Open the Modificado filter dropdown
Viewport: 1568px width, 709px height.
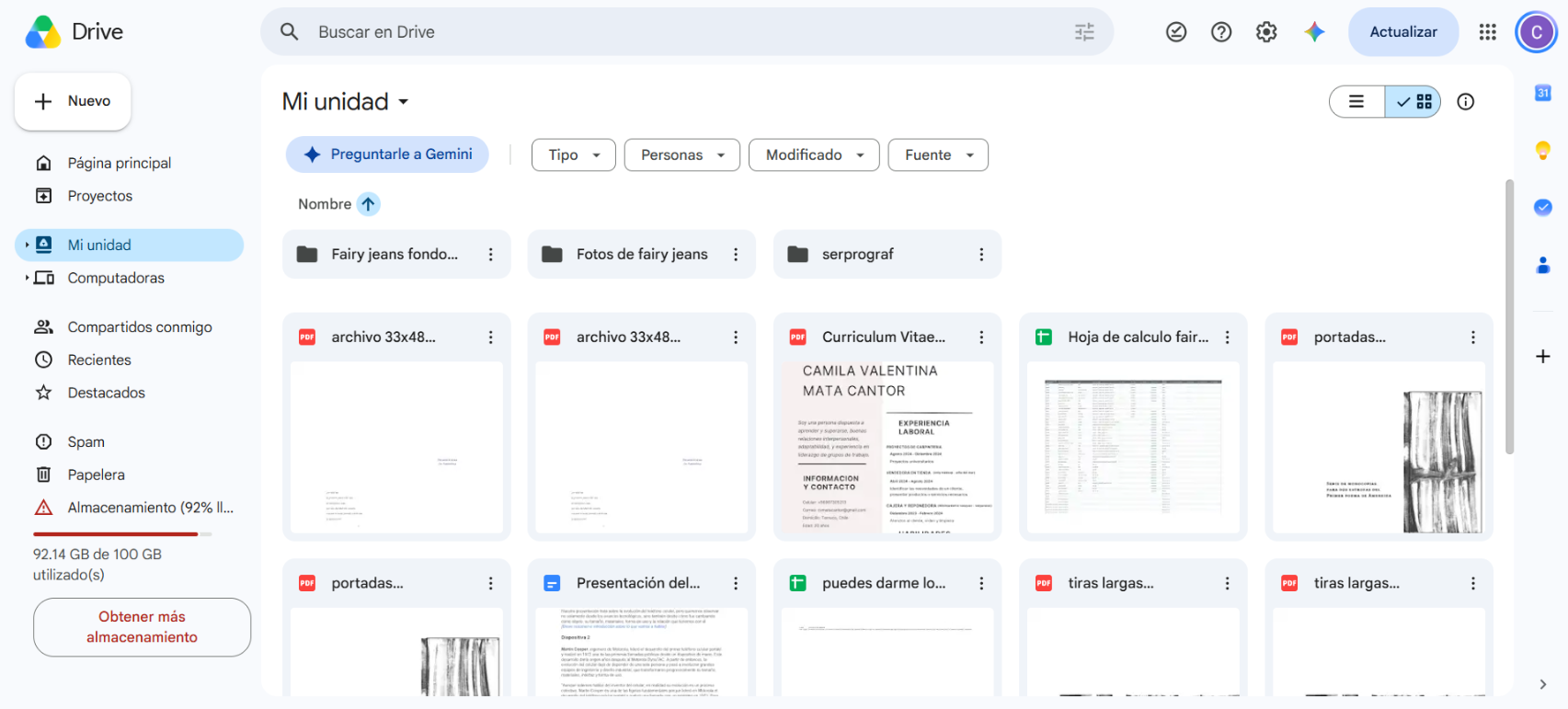(814, 155)
